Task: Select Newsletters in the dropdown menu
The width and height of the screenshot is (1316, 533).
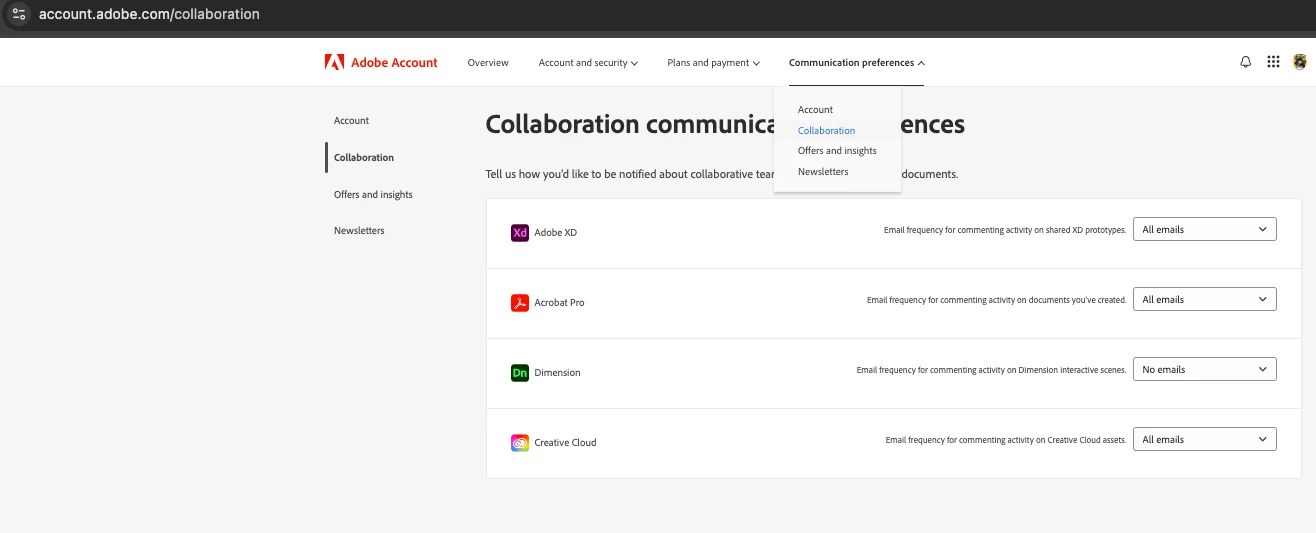Action: click(x=823, y=172)
